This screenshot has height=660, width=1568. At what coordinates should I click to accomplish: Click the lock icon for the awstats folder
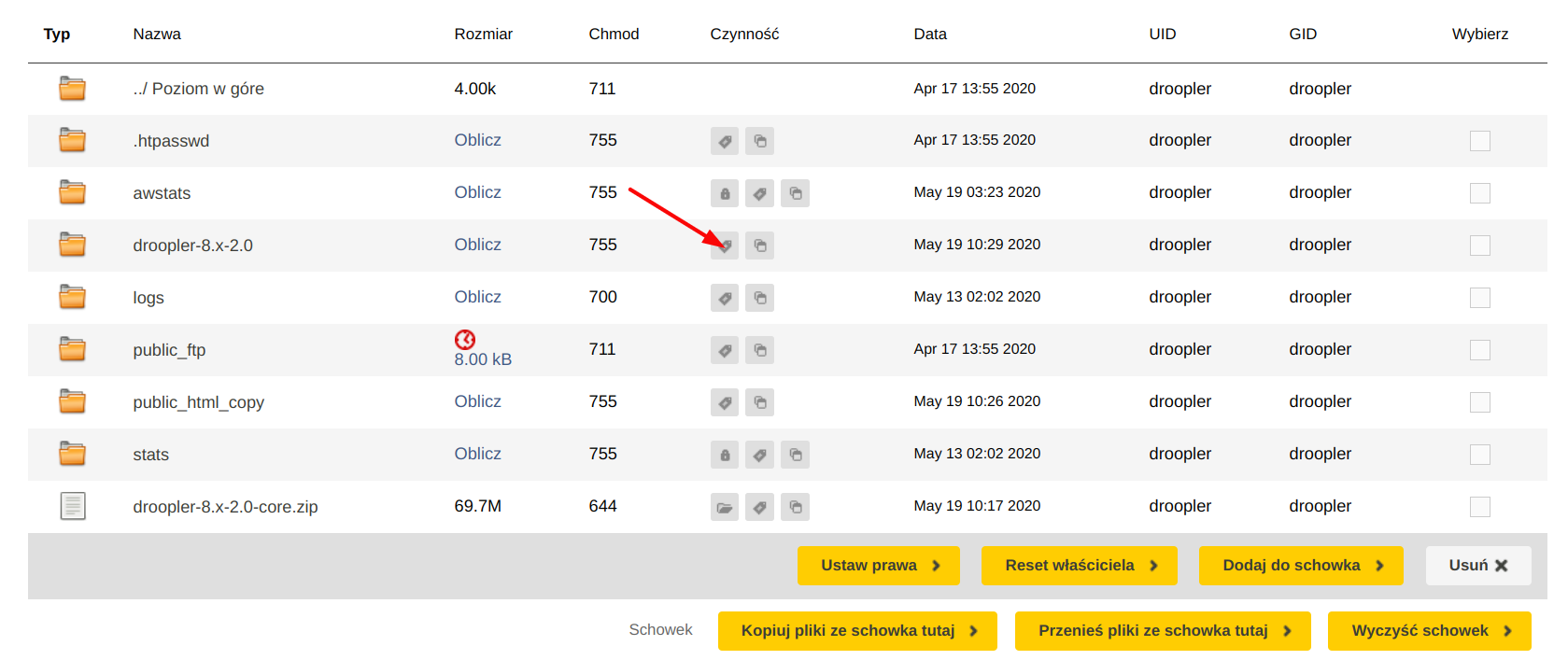[x=725, y=193]
